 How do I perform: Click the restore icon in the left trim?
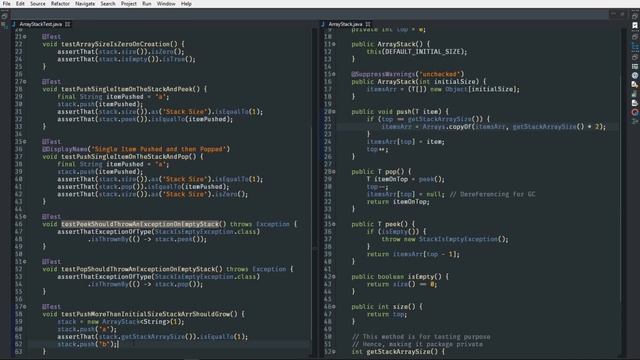pyautogui.click(x=4, y=16)
